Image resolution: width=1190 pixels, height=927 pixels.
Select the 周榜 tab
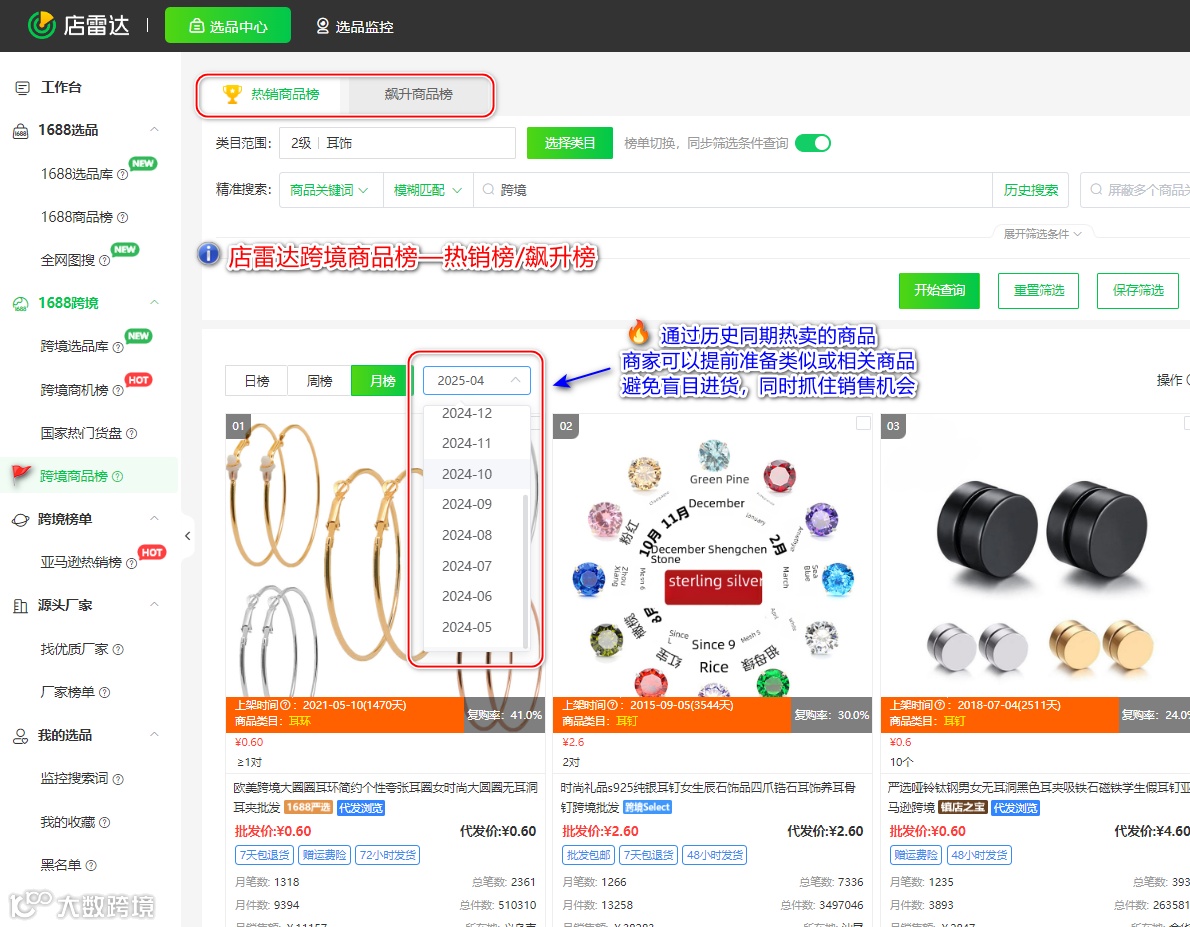pos(320,380)
